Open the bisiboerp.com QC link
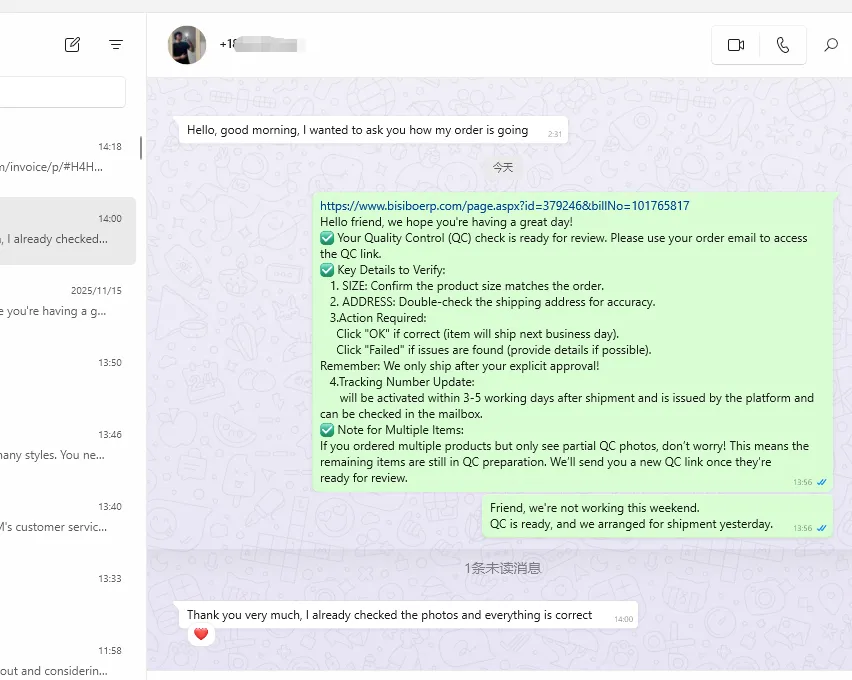 click(504, 206)
